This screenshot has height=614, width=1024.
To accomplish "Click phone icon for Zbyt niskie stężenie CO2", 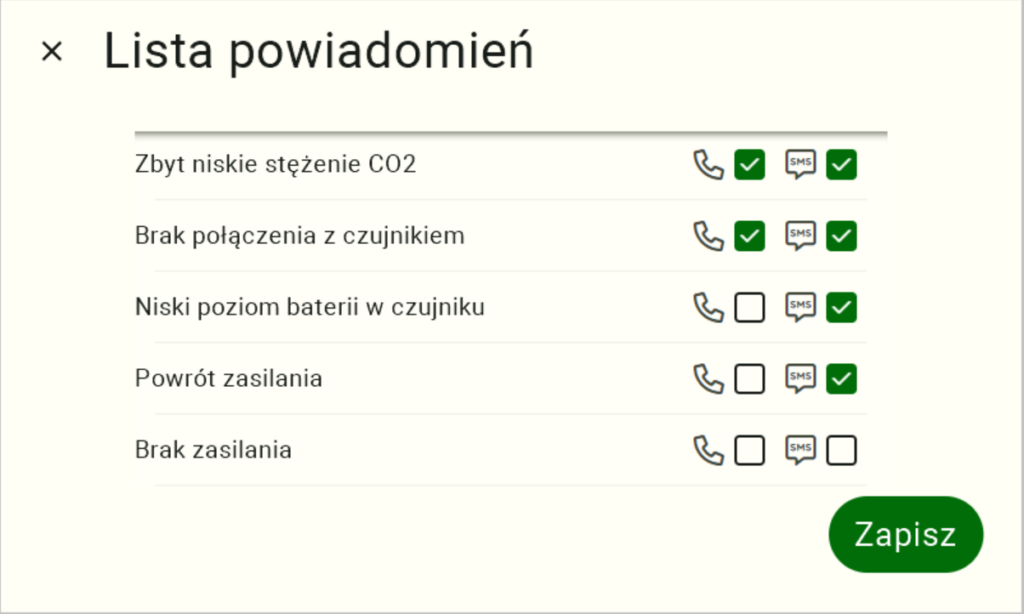I will (x=709, y=165).
